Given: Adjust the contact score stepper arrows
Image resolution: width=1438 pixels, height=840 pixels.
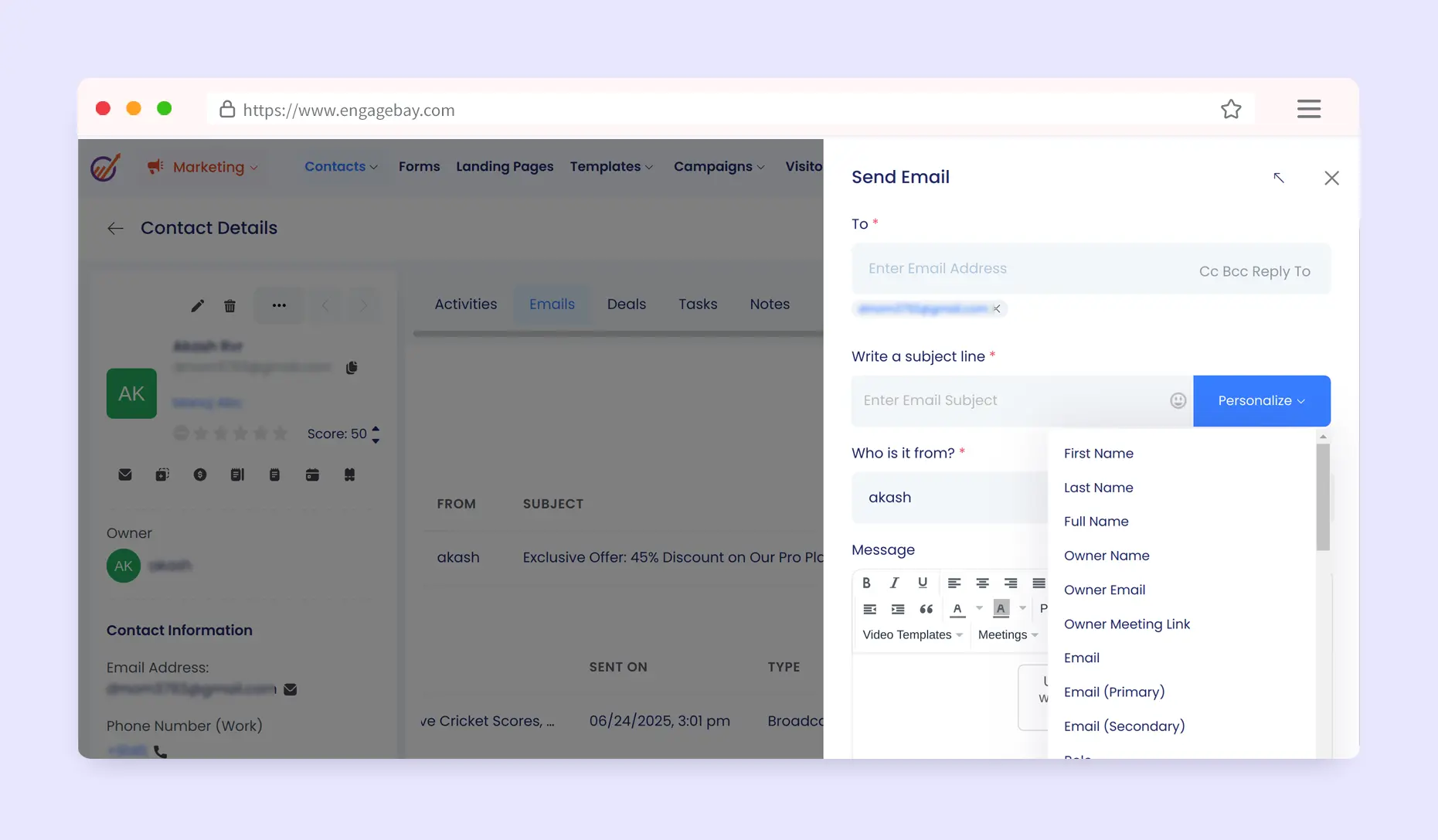Looking at the screenshot, I should [376, 434].
